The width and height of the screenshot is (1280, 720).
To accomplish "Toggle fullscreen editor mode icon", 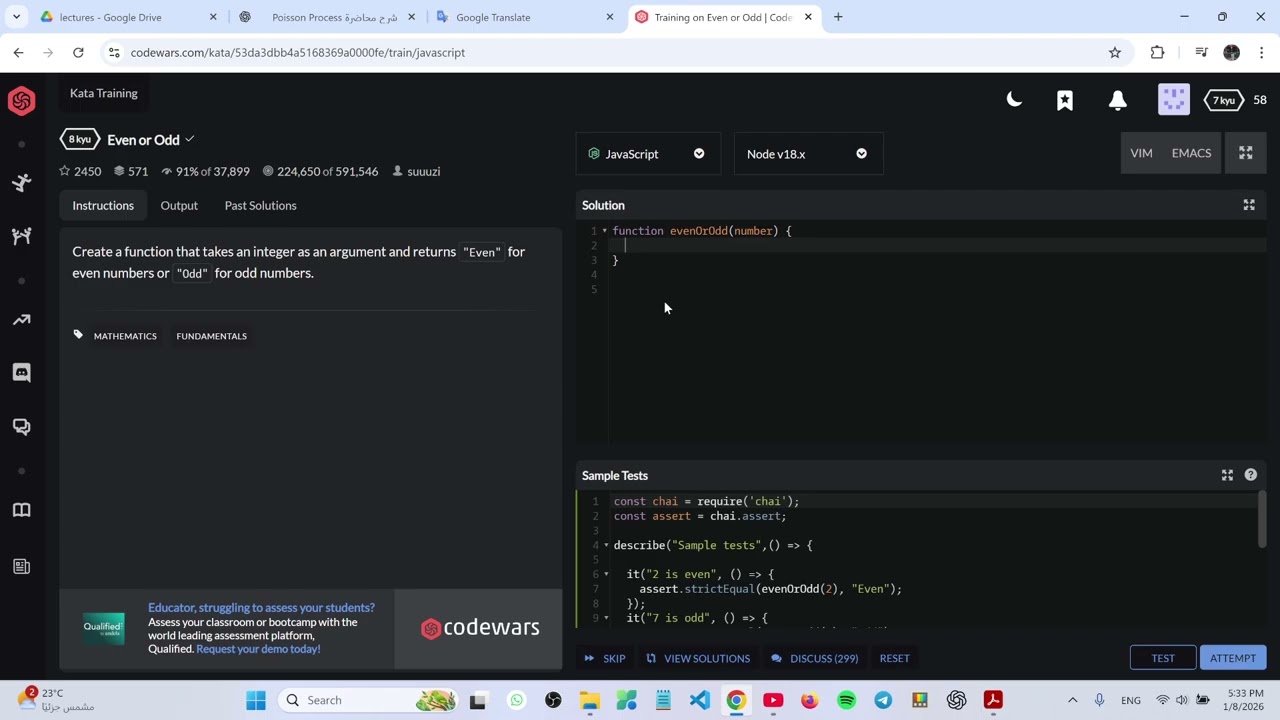I will pyautogui.click(x=1246, y=153).
